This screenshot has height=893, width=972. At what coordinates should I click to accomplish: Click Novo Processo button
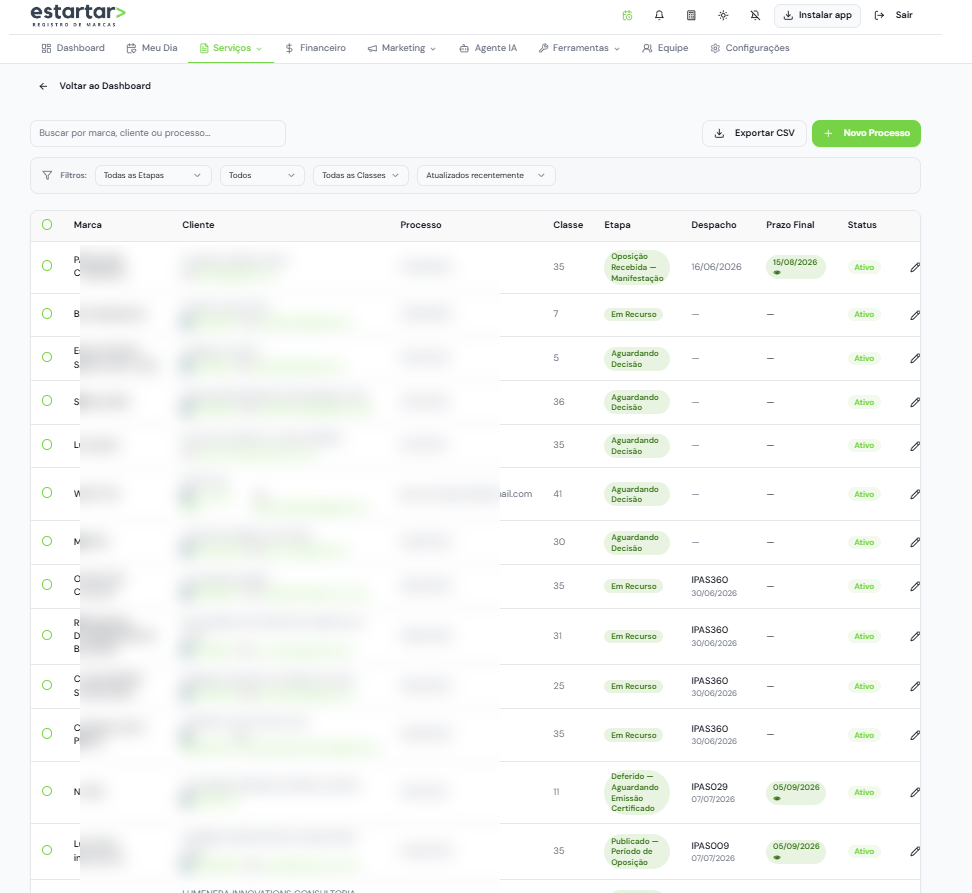tap(866, 133)
